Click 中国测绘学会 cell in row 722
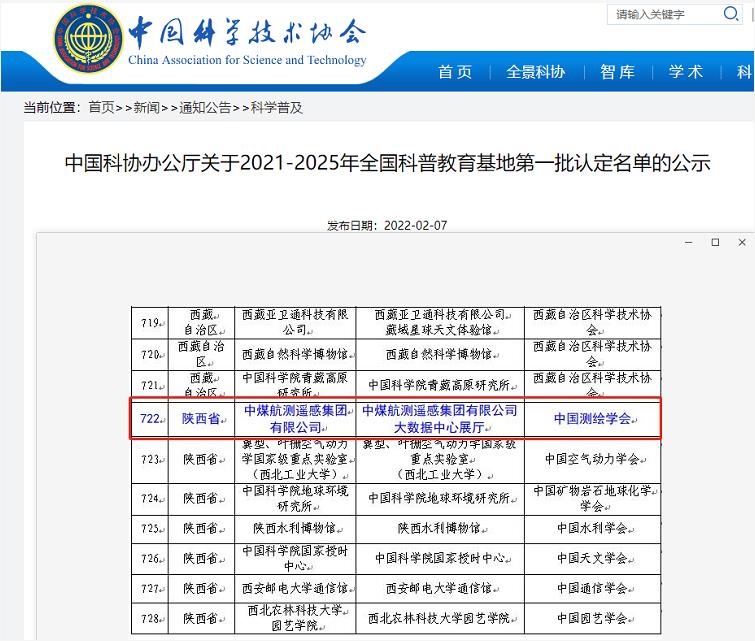Viewport: 755px width, 641px height. (592, 419)
